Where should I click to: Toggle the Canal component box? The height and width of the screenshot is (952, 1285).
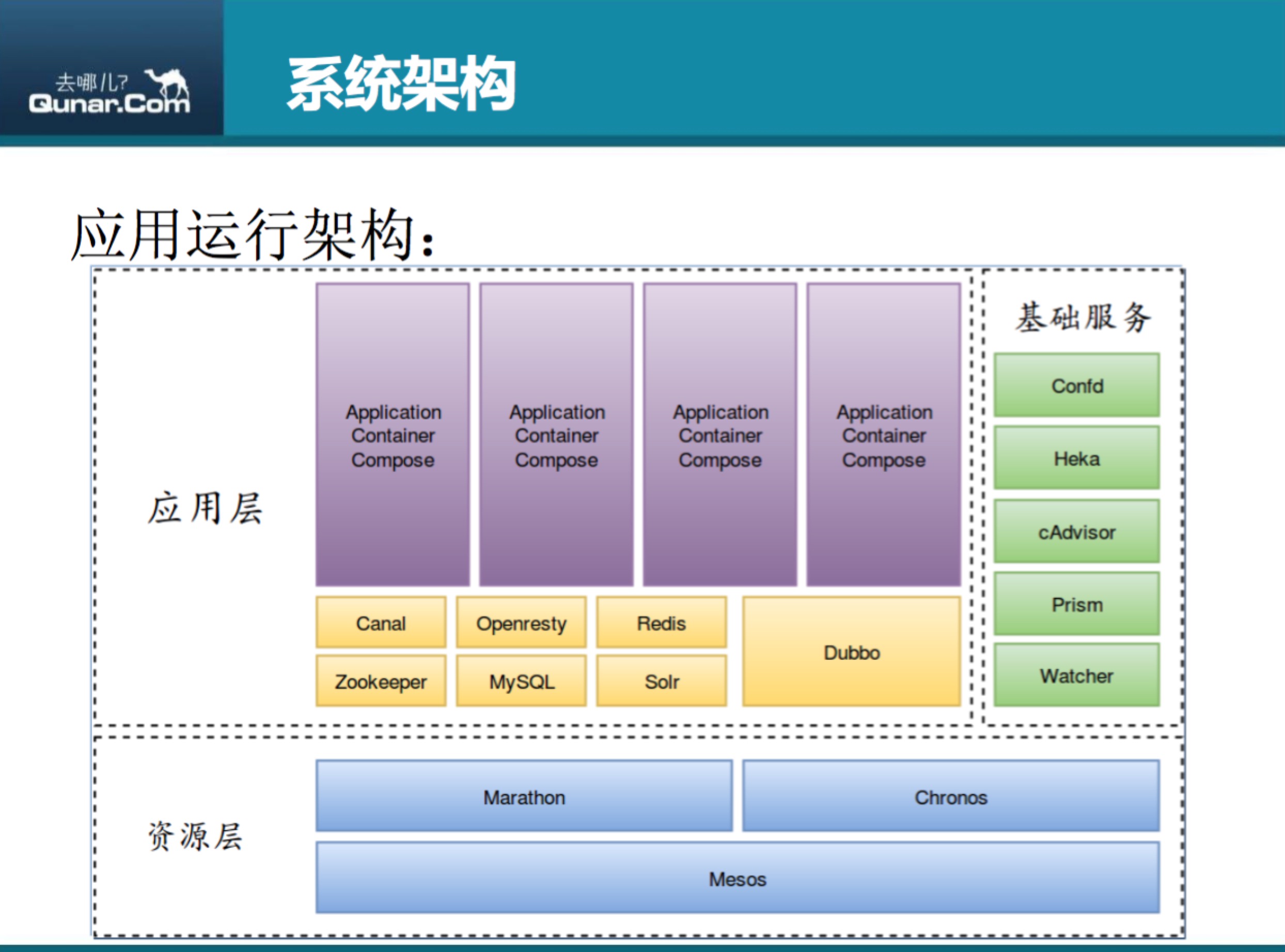tap(380, 623)
